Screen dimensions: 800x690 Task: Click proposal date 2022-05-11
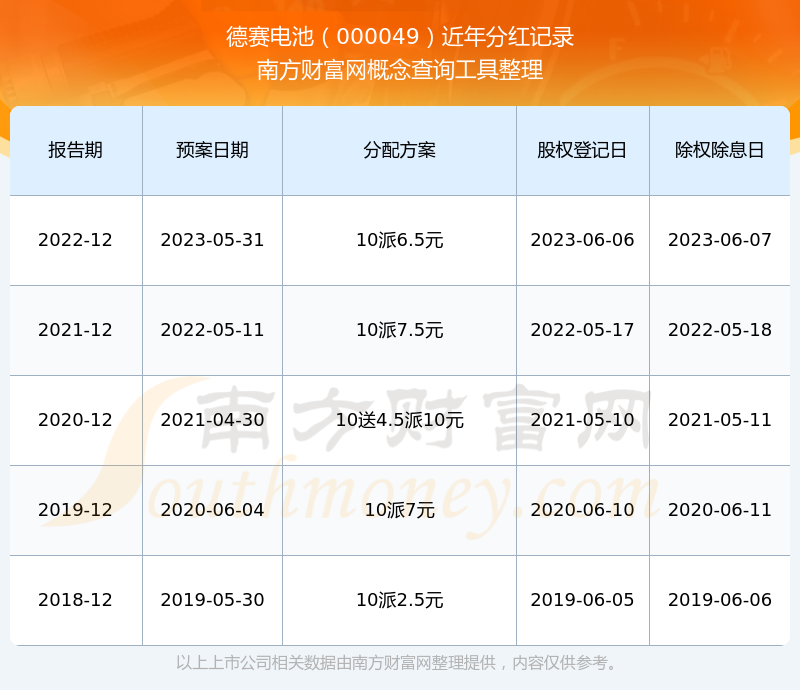point(212,330)
